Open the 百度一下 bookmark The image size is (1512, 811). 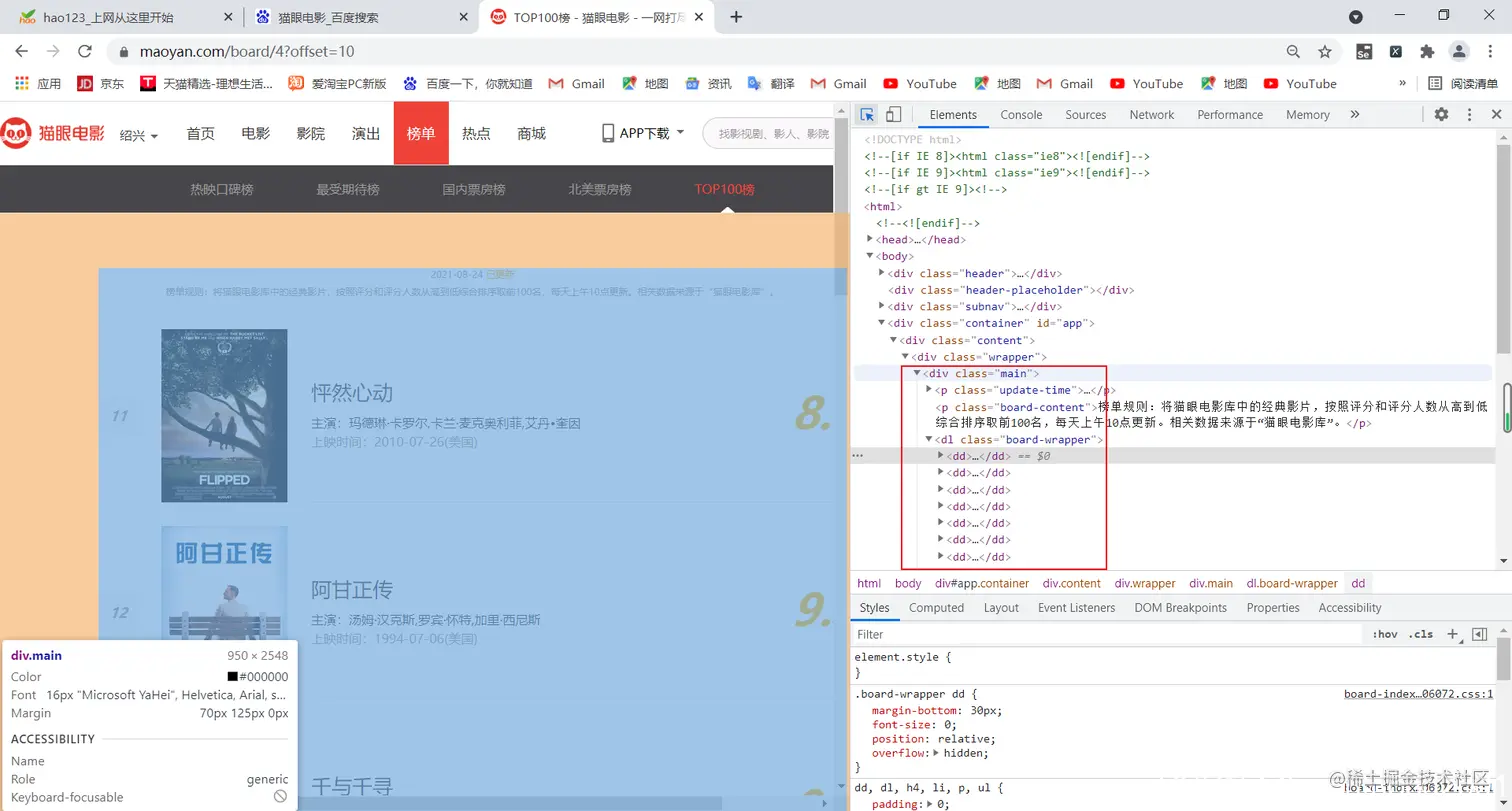click(x=467, y=84)
